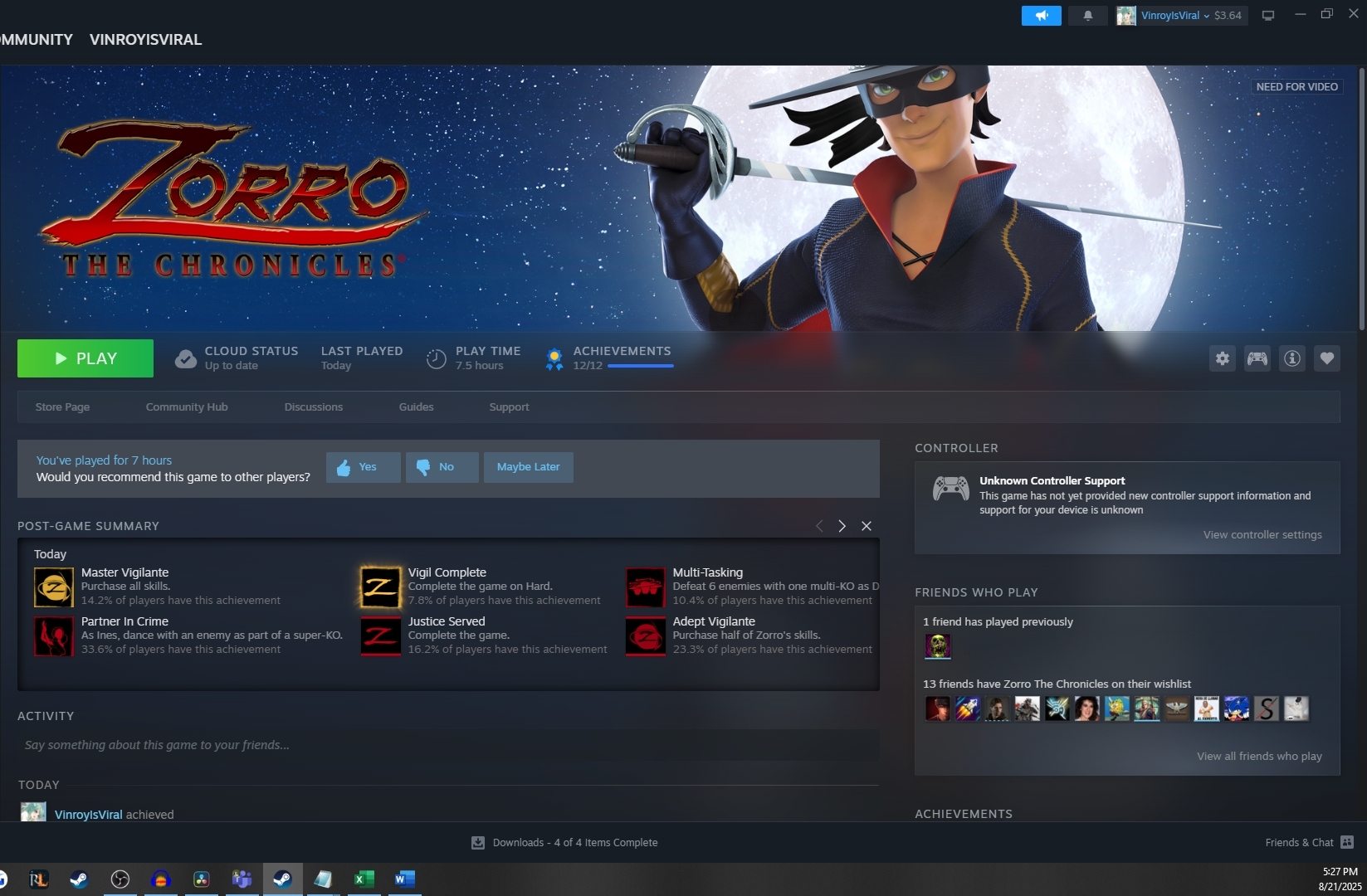Screen dimensions: 1367x896
Task: Click Justice Served achievement icon
Action: [380, 636]
